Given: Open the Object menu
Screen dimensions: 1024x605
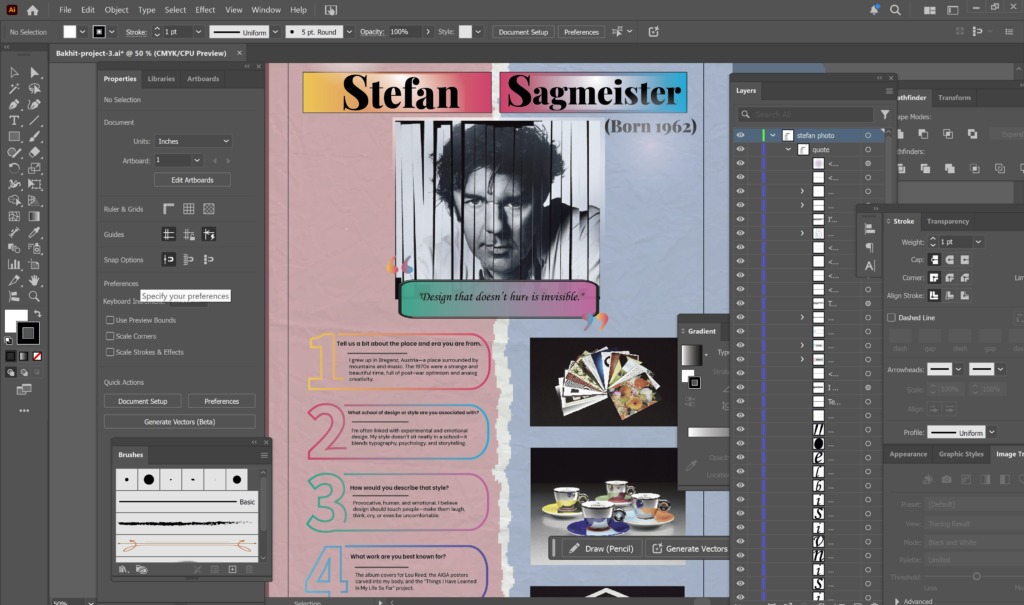Looking at the screenshot, I should coord(116,10).
